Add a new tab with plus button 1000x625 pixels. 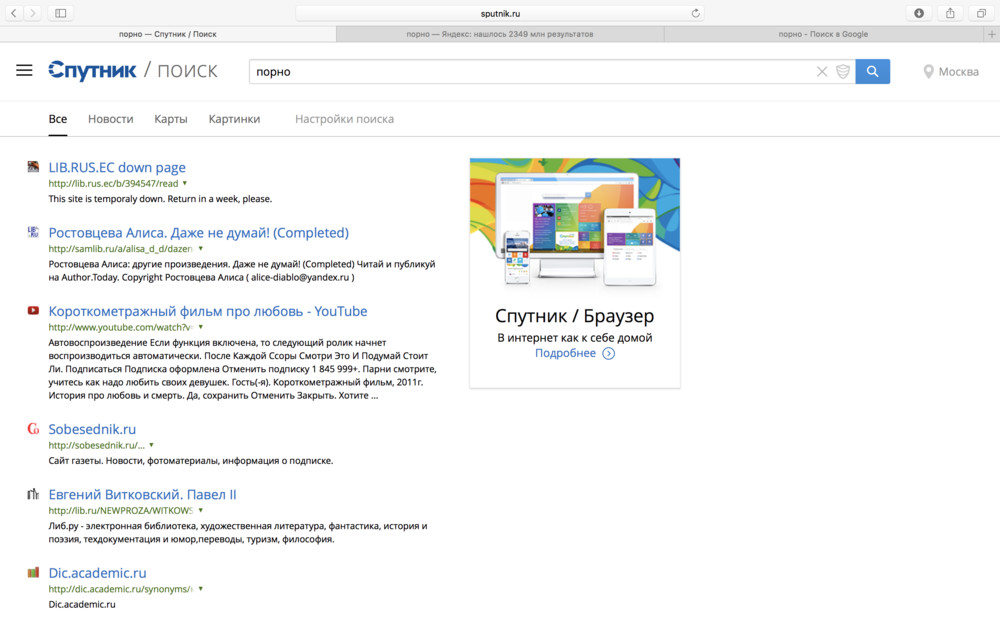pos(992,34)
